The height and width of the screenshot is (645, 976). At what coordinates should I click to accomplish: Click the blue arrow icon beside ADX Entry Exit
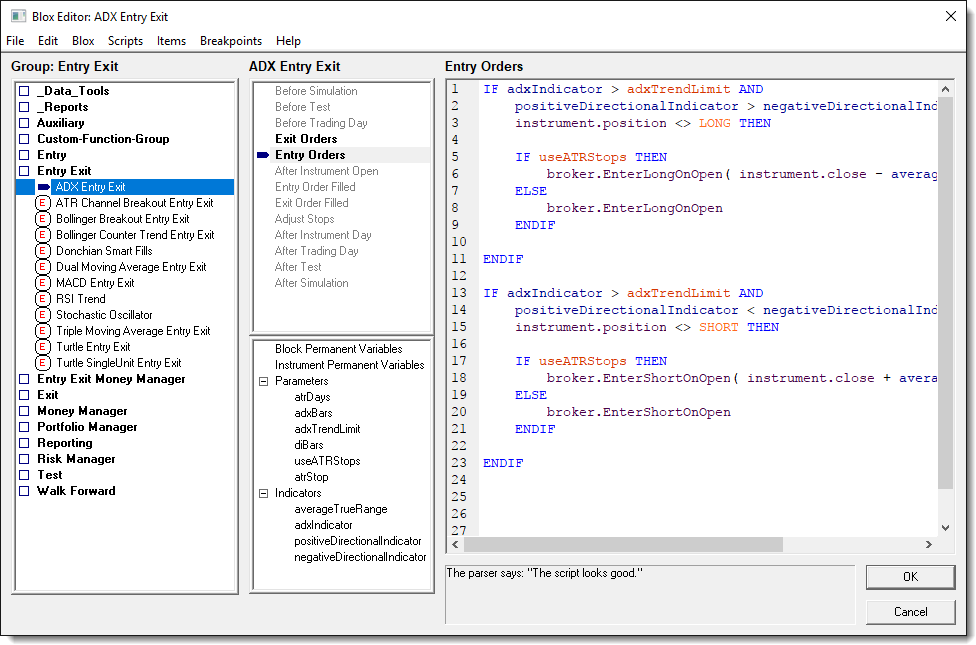click(43, 187)
